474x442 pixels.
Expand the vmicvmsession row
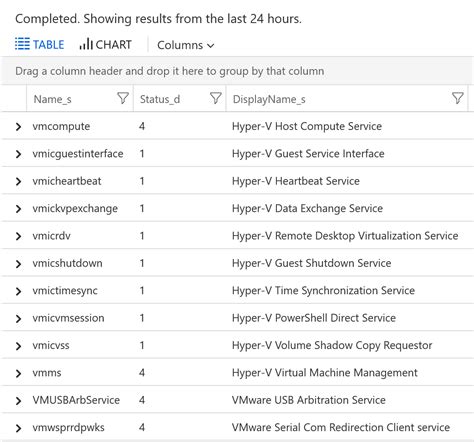point(18,318)
